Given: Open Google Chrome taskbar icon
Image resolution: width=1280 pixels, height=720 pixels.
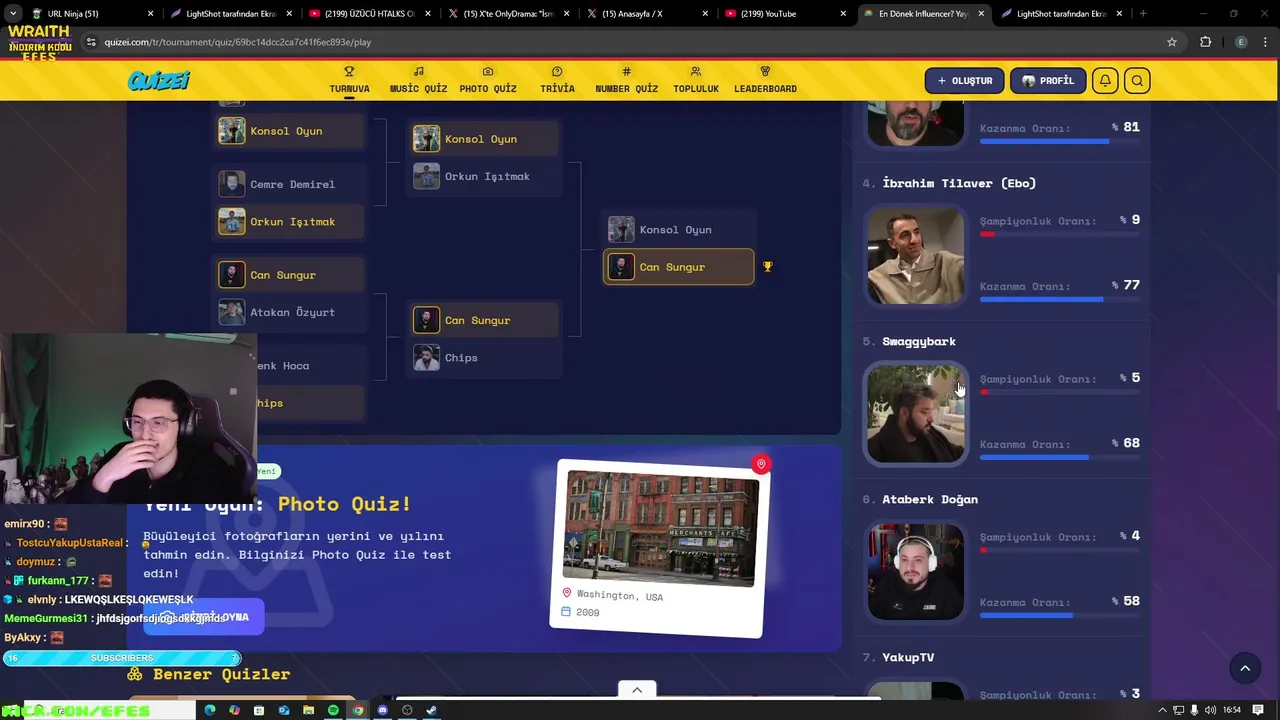Looking at the screenshot, I should click(x=358, y=710).
